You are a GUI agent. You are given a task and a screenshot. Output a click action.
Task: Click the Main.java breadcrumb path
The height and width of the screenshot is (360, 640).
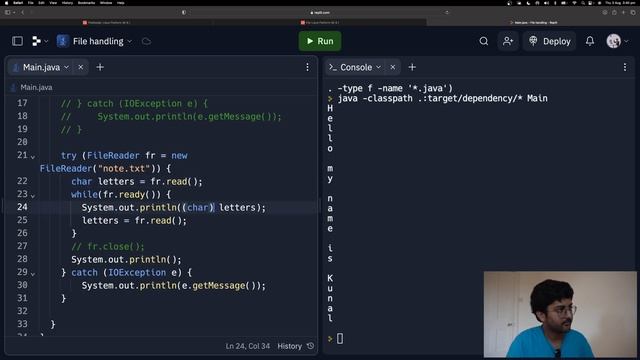36,87
